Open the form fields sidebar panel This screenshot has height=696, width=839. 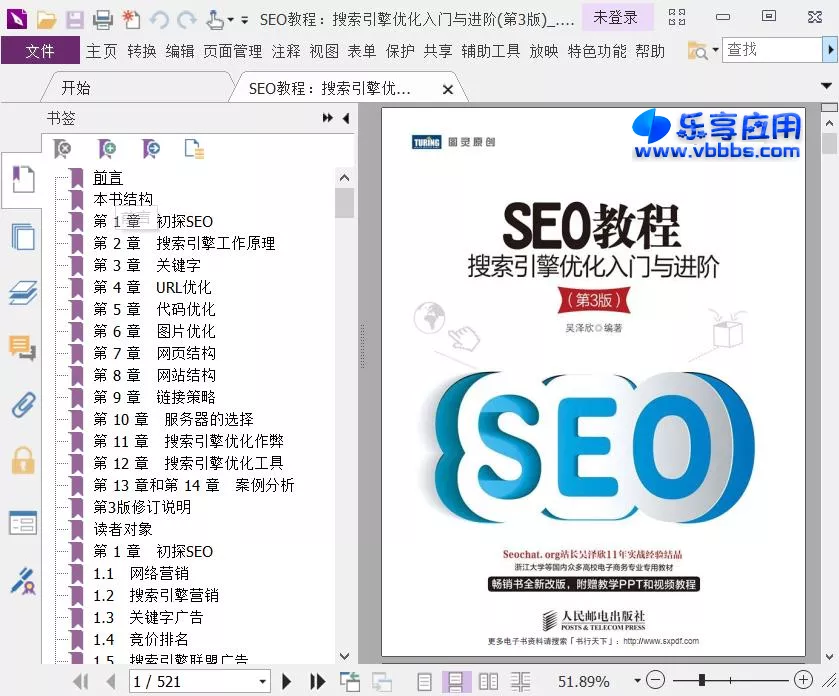pos(23,523)
